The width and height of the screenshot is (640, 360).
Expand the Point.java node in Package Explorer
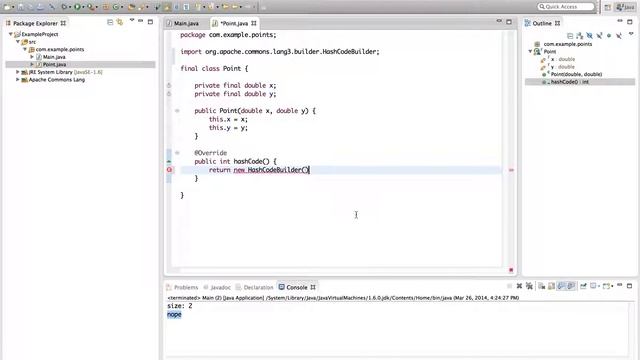(32, 64)
